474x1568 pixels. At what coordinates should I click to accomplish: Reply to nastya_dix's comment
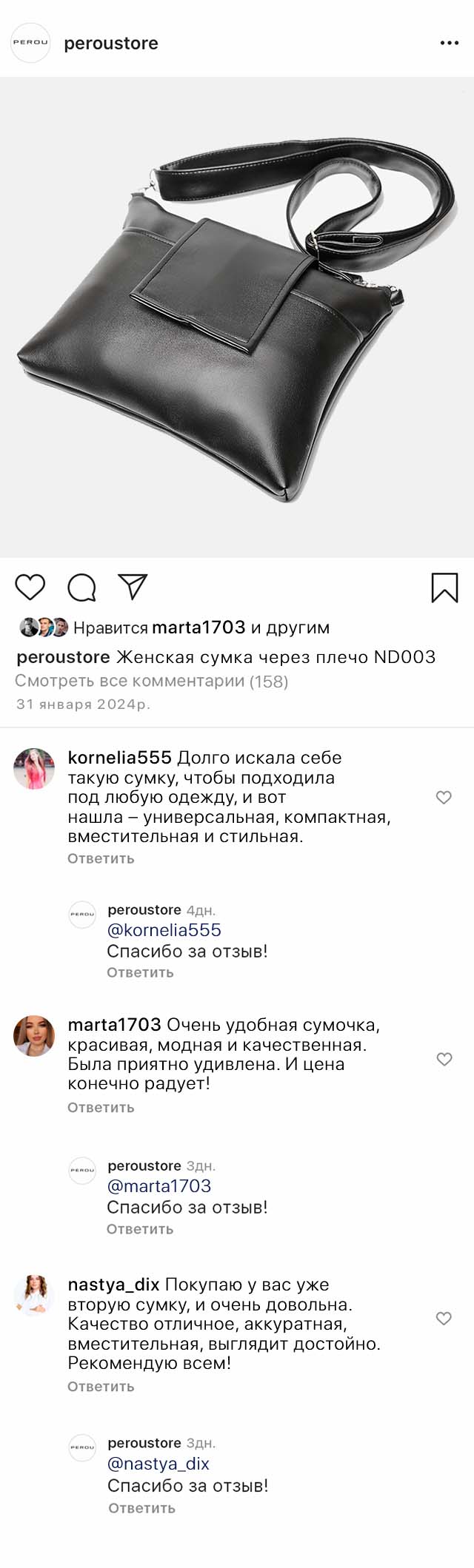pyautogui.click(x=101, y=1386)
